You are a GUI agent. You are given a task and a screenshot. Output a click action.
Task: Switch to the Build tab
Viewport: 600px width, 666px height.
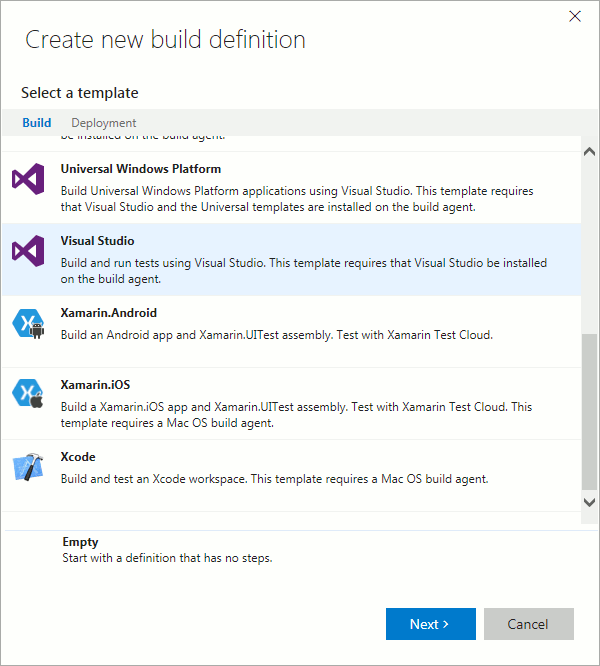point(37,123)
